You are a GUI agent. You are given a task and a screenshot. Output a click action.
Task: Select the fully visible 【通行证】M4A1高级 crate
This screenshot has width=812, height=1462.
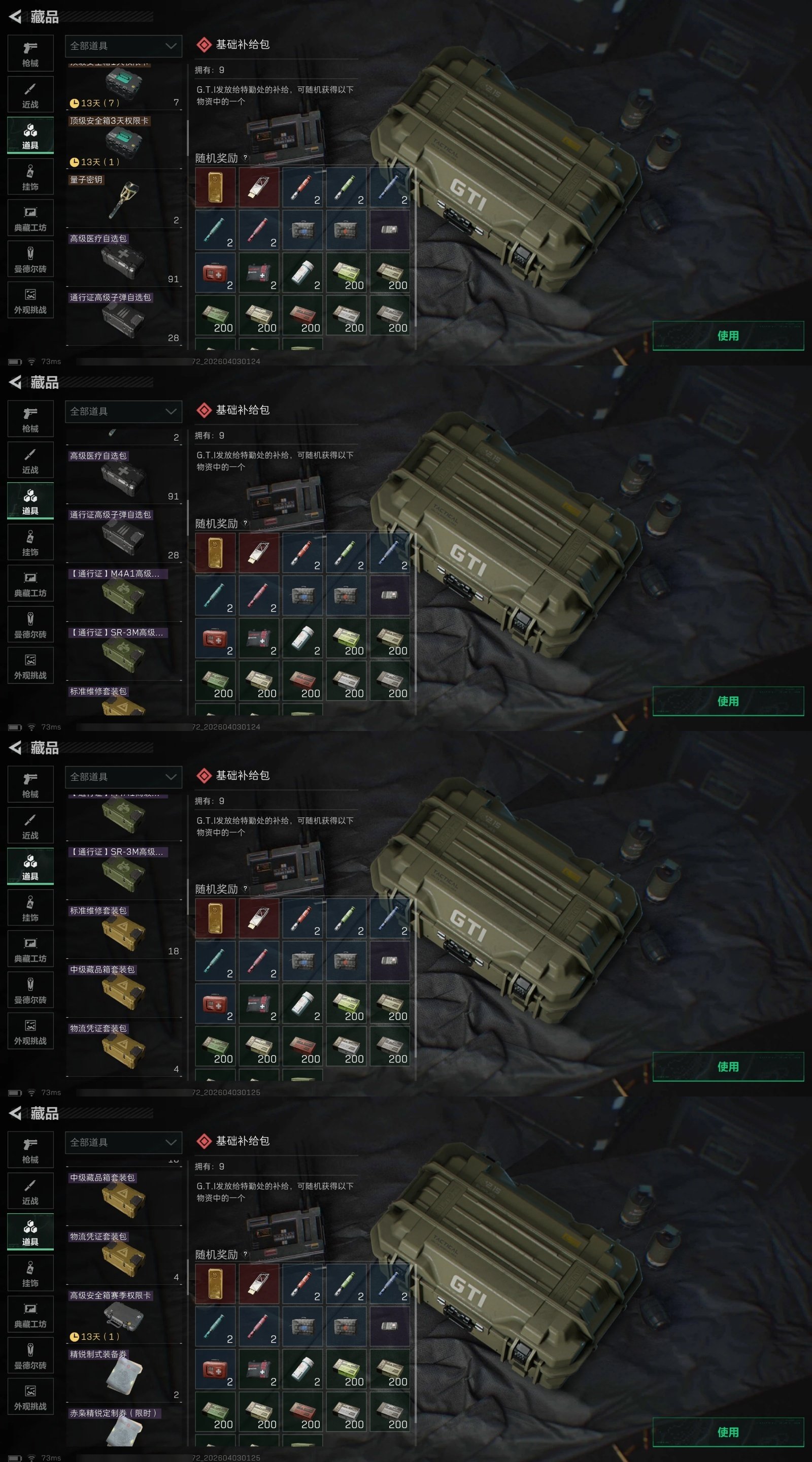point(124,594)
